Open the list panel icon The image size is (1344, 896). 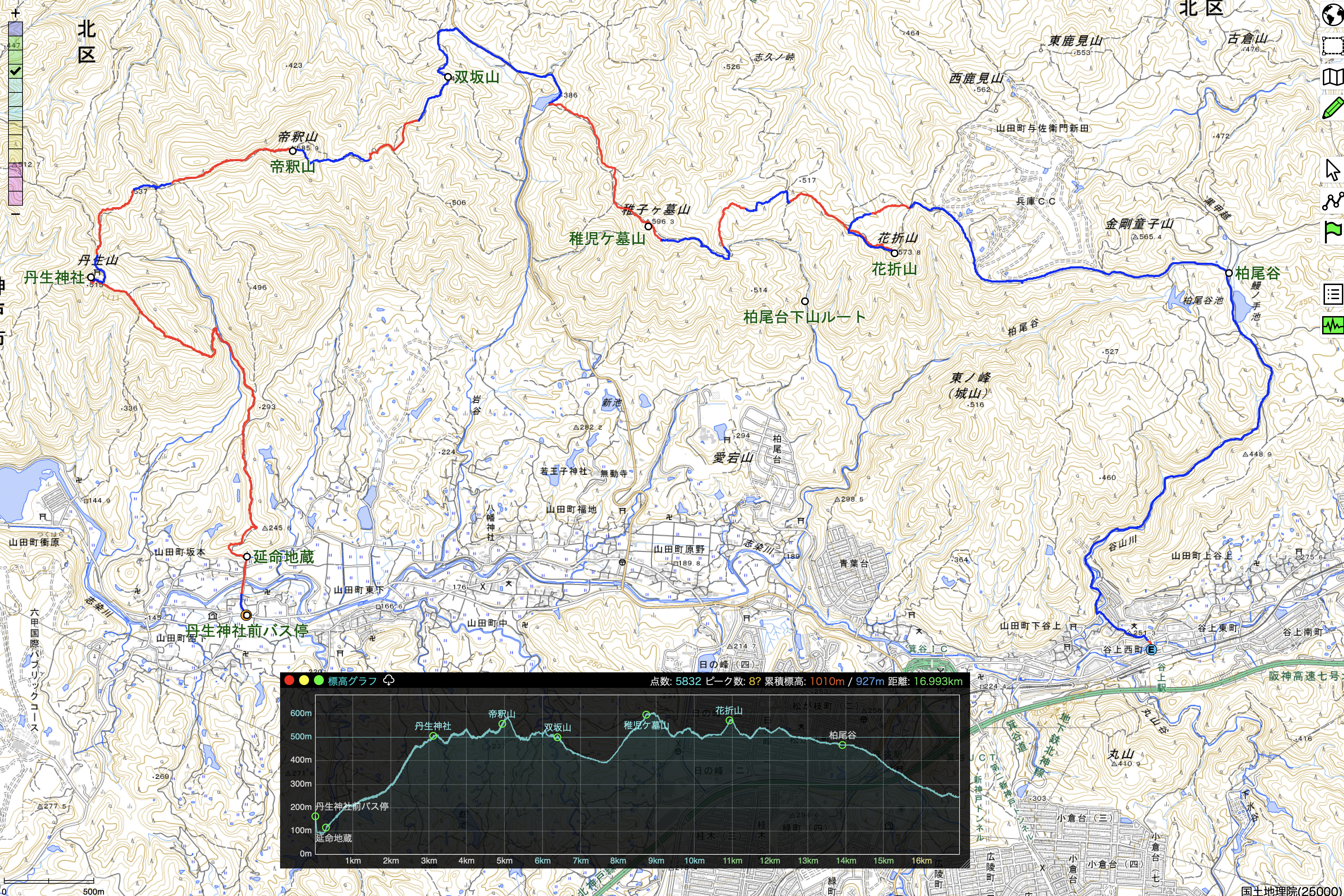coord(1333,294)
